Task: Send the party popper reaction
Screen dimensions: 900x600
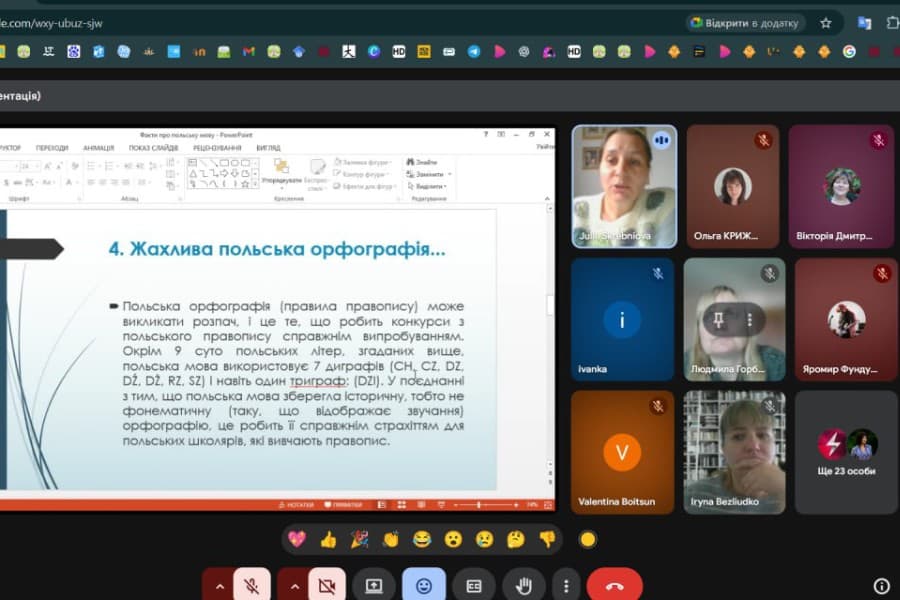Action: [359, 539]
